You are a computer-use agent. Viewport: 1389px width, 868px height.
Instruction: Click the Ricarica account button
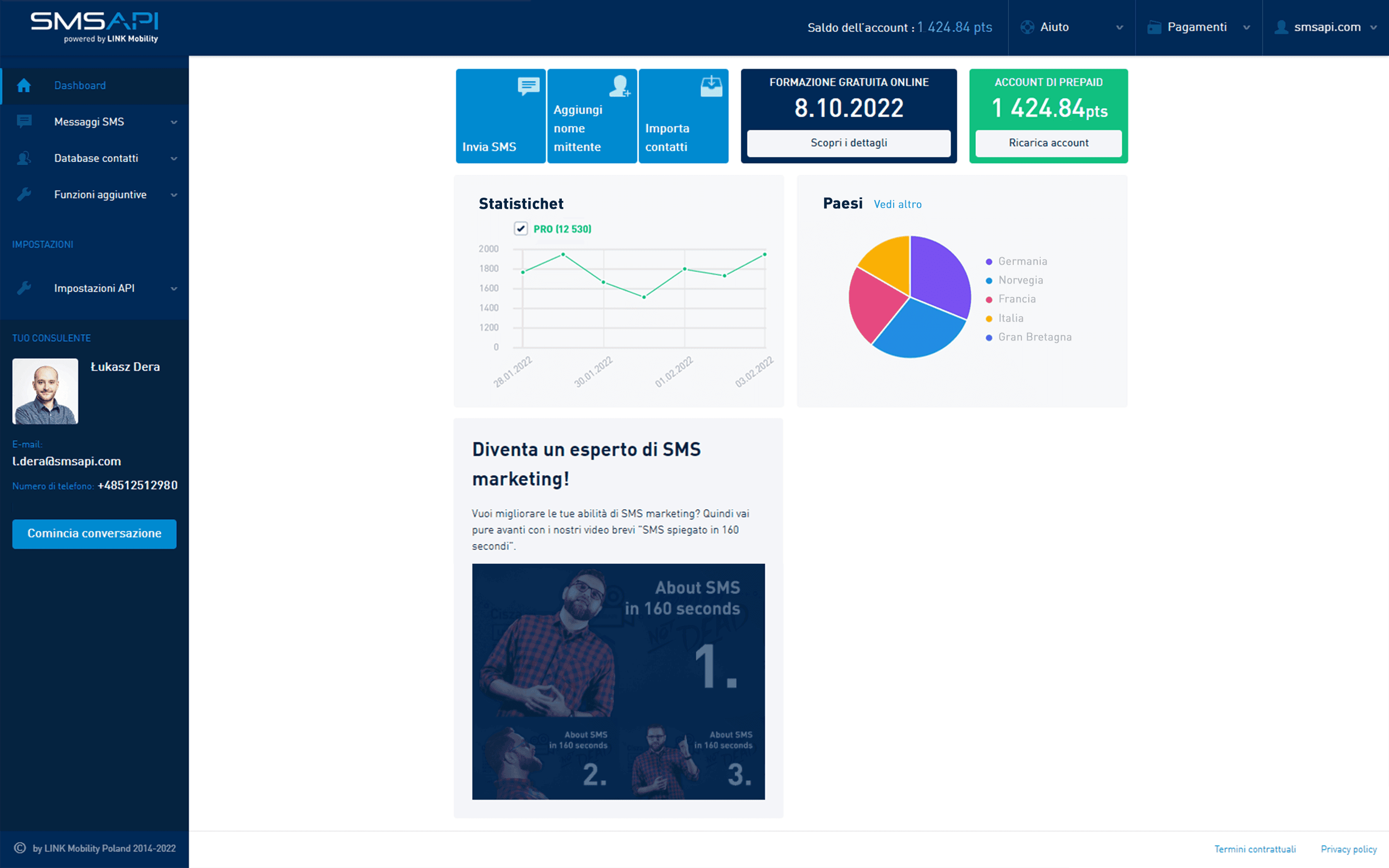(1048, 143)
